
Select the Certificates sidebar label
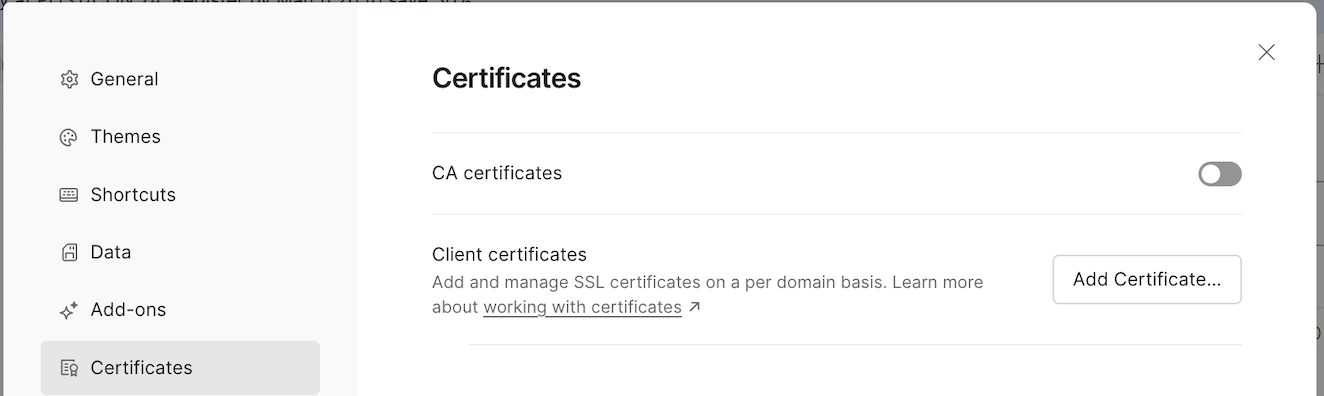click(141, 368)
